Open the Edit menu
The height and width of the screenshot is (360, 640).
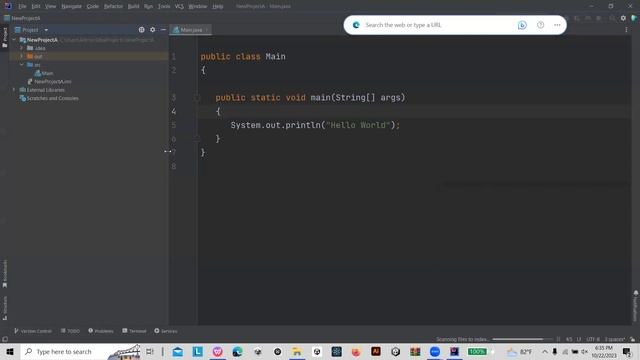coord(36,6)
